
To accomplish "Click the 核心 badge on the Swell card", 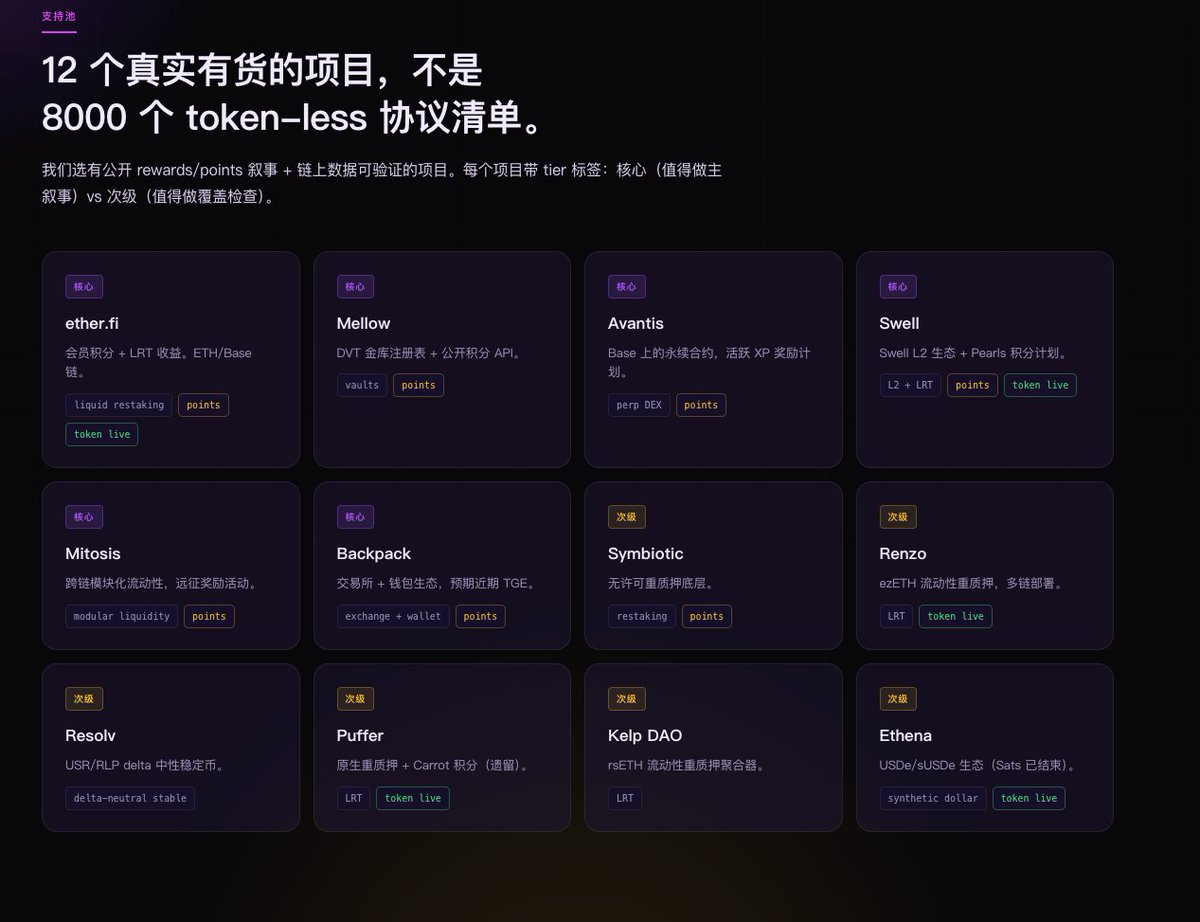I will click(x=898, y=287).
